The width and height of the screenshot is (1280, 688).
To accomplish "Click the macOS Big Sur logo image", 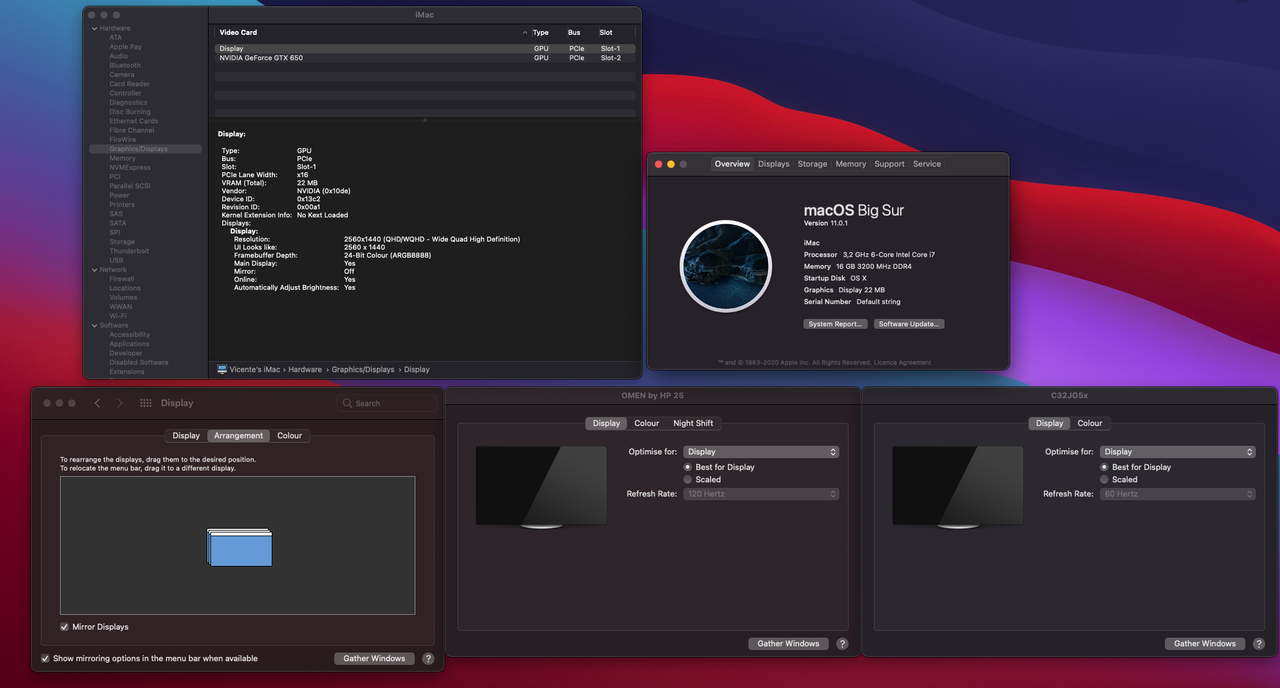I will point(725,266).
